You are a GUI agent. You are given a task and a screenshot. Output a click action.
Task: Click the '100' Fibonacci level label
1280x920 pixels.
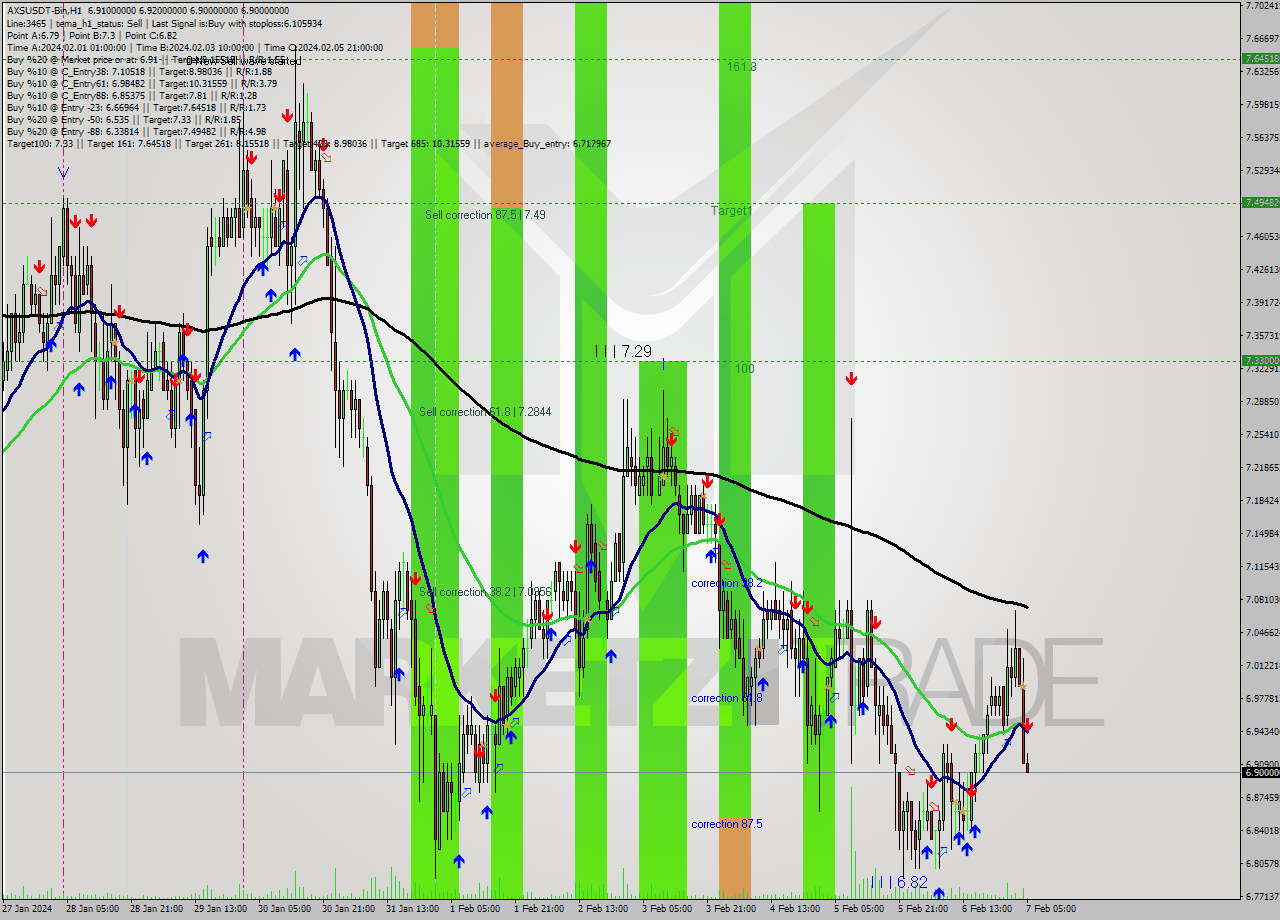(x=744, y=369)
